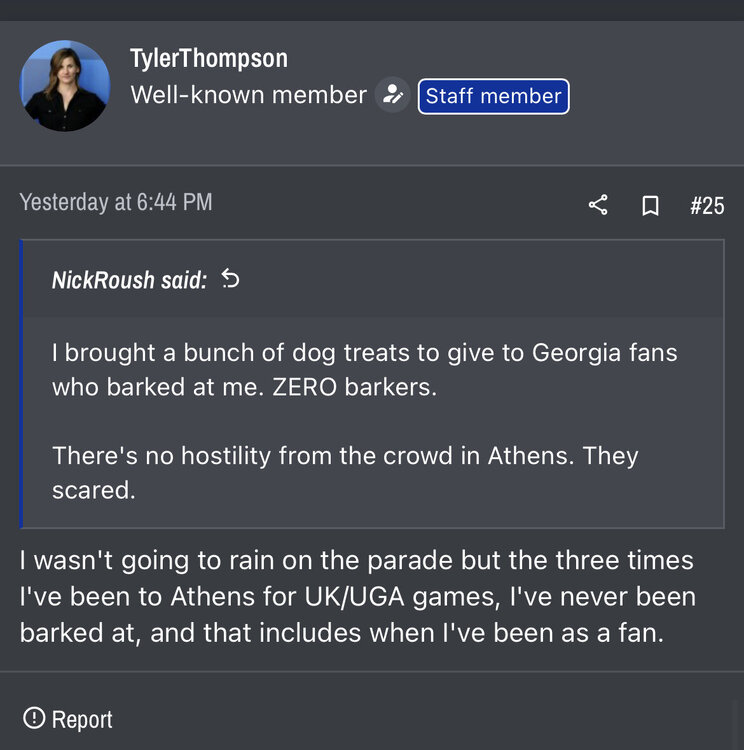Share this post using the share icon
The image size is (744, 750).
598,205
